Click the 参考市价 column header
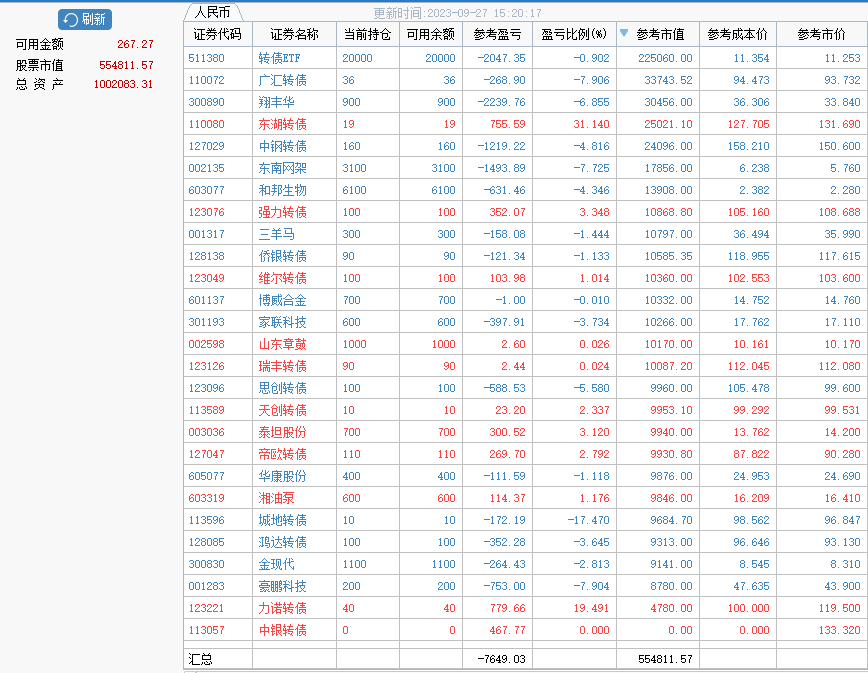Image resolution: width=868 pixels, height=673 pixels. (x=822, y=34)
